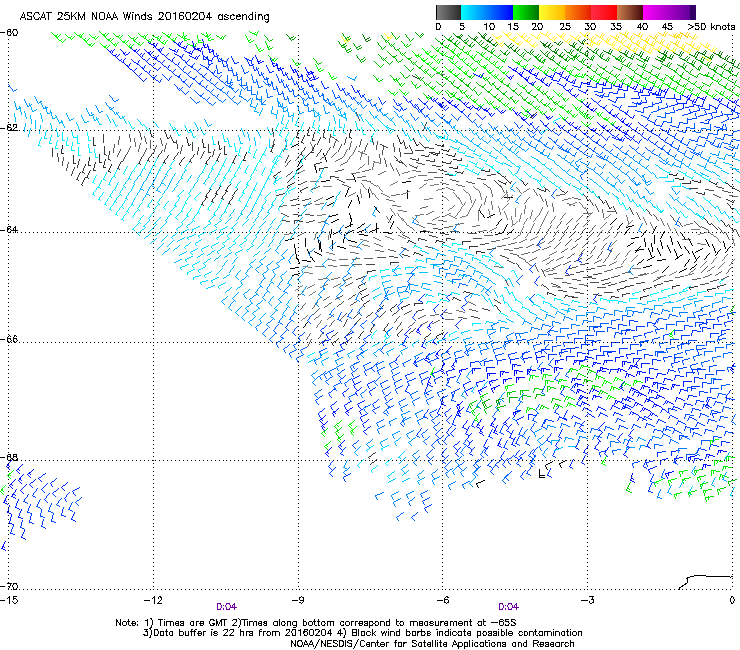Click the latitude label '-62'
This screenshot has width=740, height=650.
(x=9, y=127)
